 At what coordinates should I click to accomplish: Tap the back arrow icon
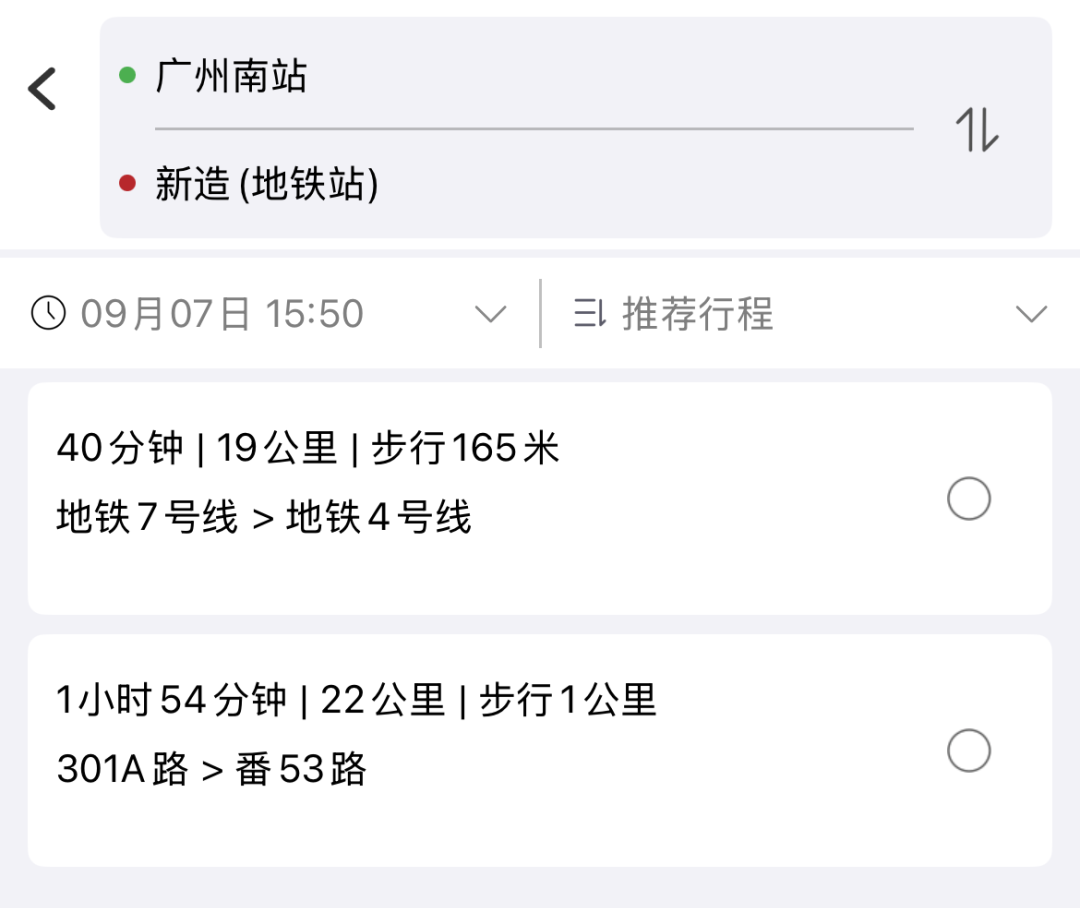(x=43, y=89)
